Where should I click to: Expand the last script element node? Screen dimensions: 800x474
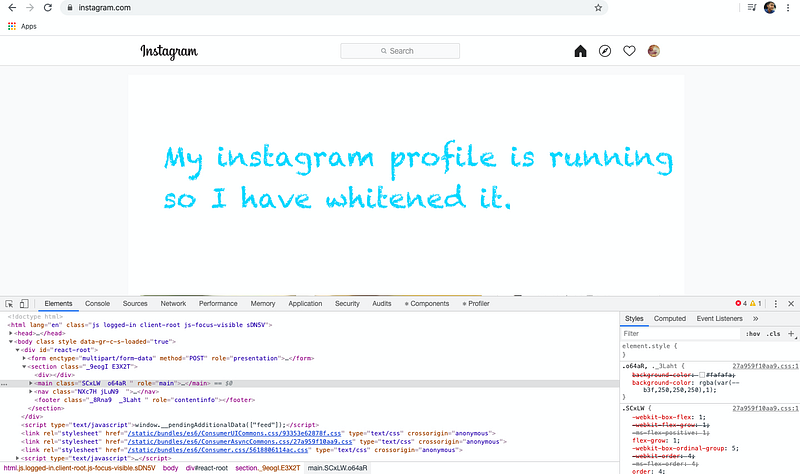(17, 458)
